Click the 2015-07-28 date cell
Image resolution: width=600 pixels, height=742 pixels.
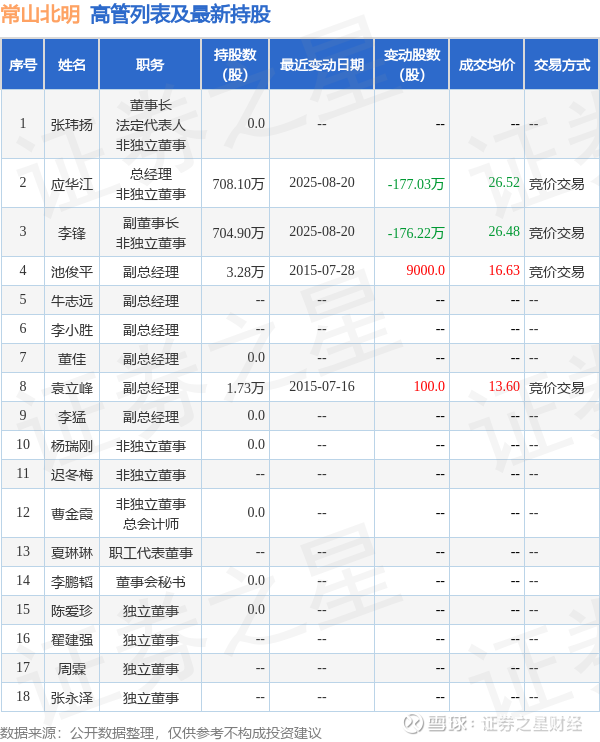coord(322,270)
